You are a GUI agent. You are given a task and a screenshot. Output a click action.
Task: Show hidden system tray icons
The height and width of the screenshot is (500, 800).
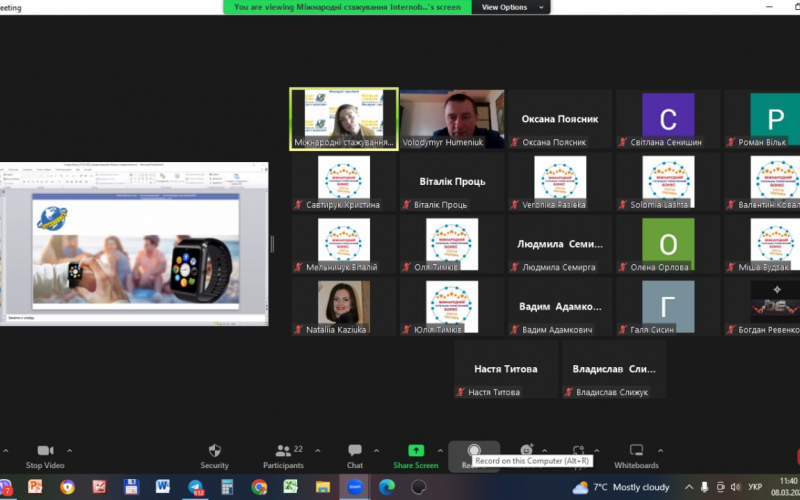pos(689,487)
